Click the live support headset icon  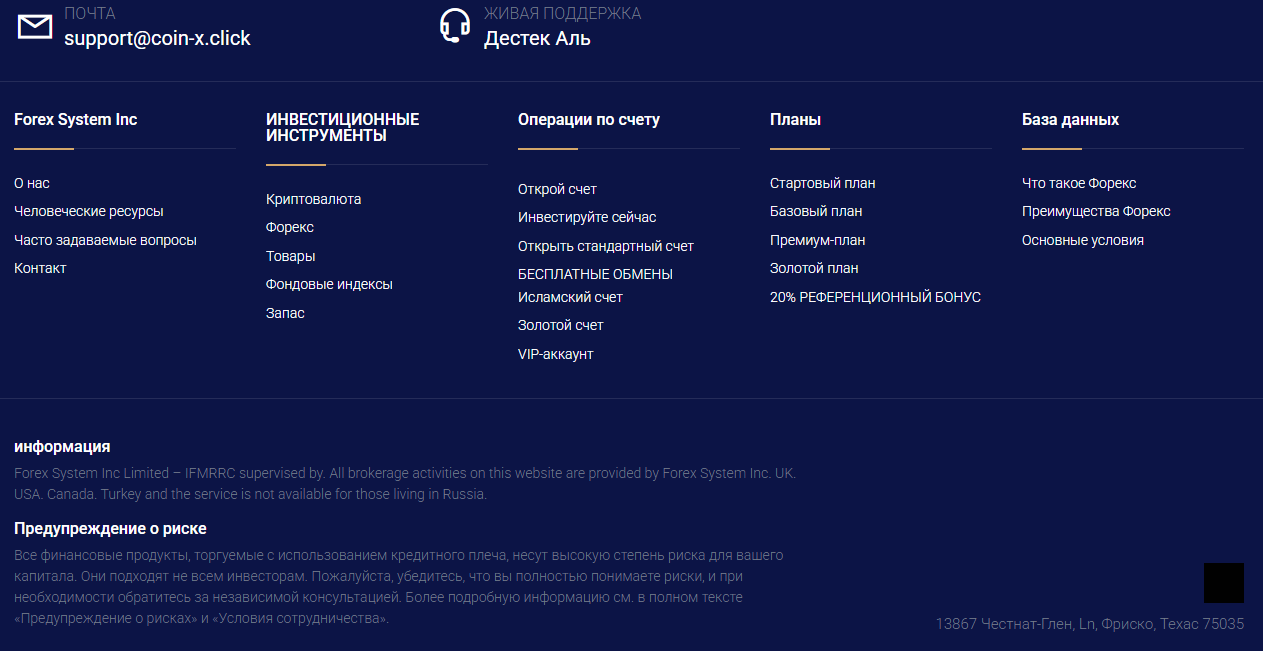(x=455, y=26)
